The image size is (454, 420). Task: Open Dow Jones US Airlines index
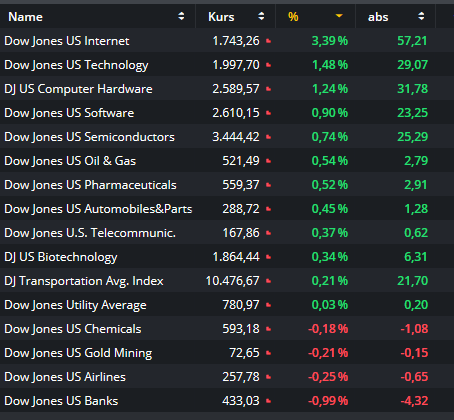[x=65, y=377]
